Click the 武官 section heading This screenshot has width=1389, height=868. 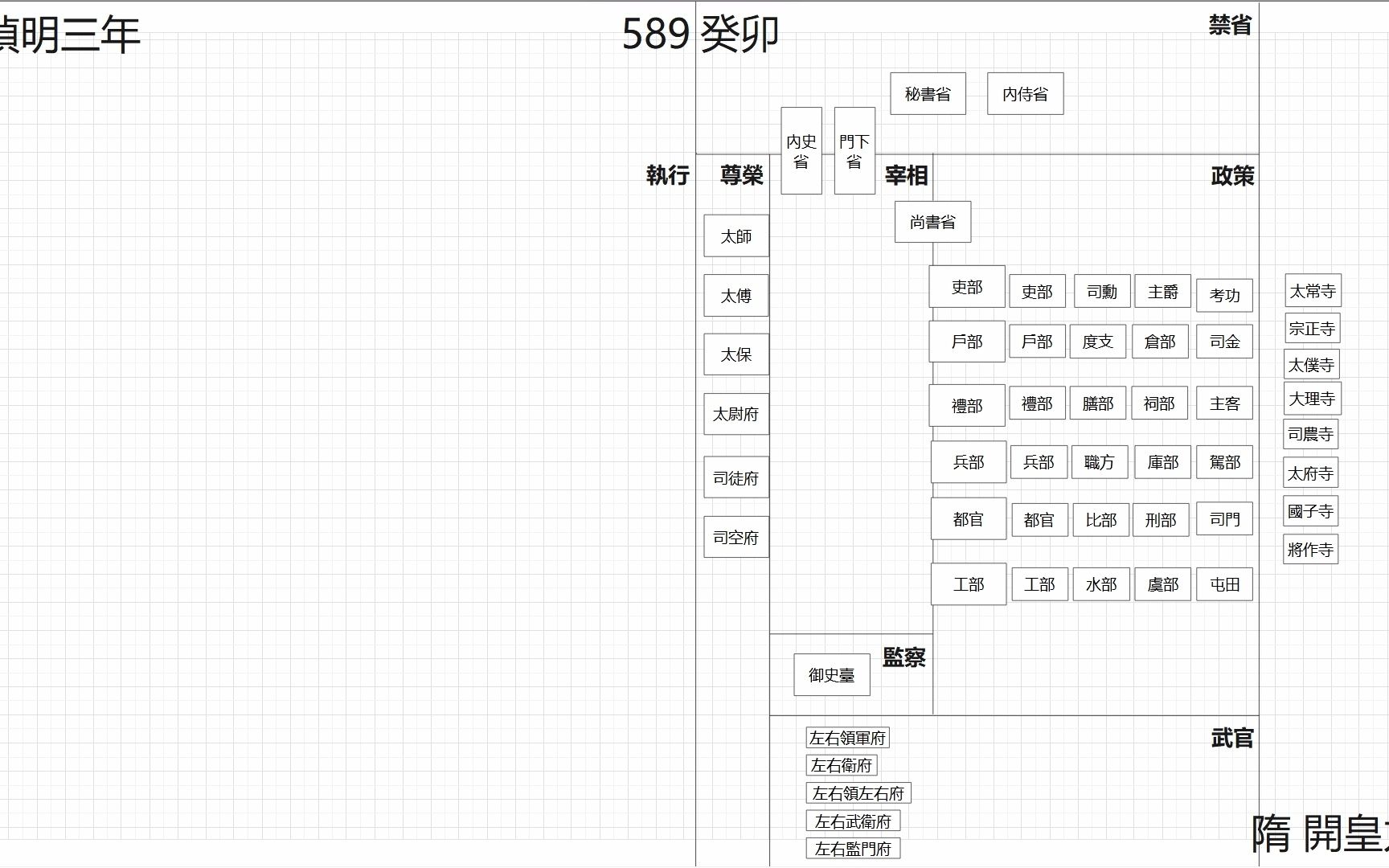pos(1232,738)
